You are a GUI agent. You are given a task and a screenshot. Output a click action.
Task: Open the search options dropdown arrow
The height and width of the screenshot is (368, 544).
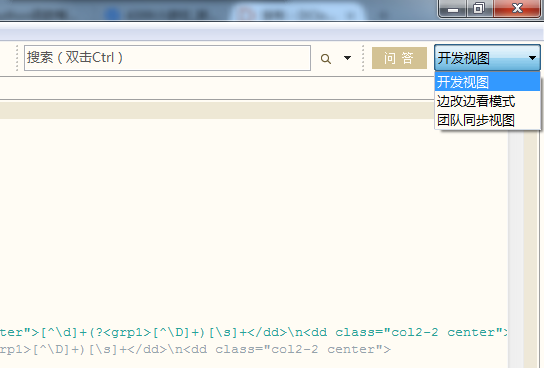click(347, 58)
